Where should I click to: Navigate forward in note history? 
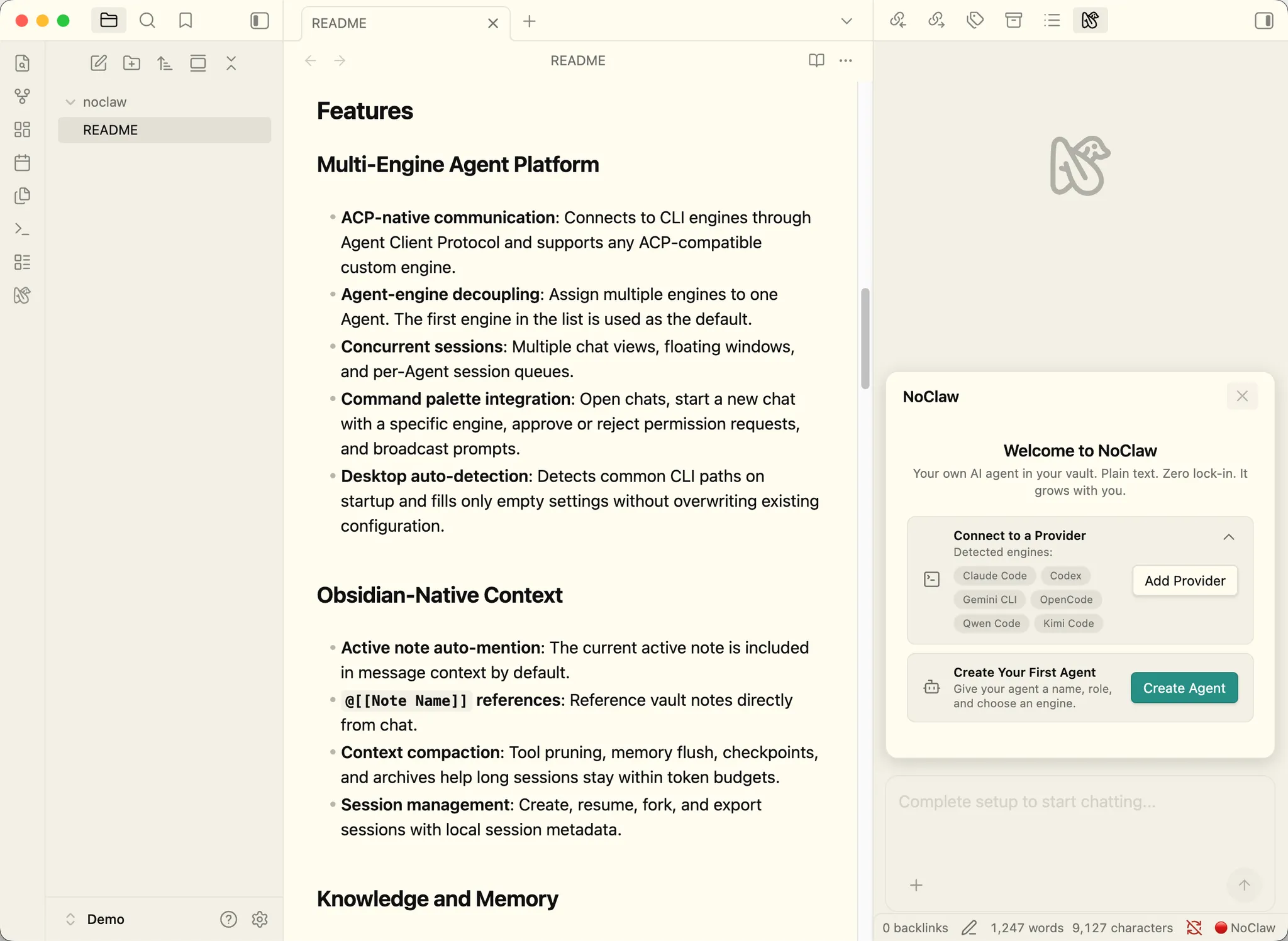click(340, 60)
